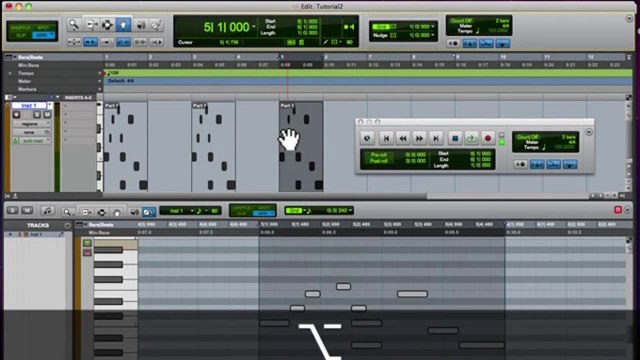Open main counter timescale dropdown arrow
Screen dimensions: 640x360
coord(254,27)
